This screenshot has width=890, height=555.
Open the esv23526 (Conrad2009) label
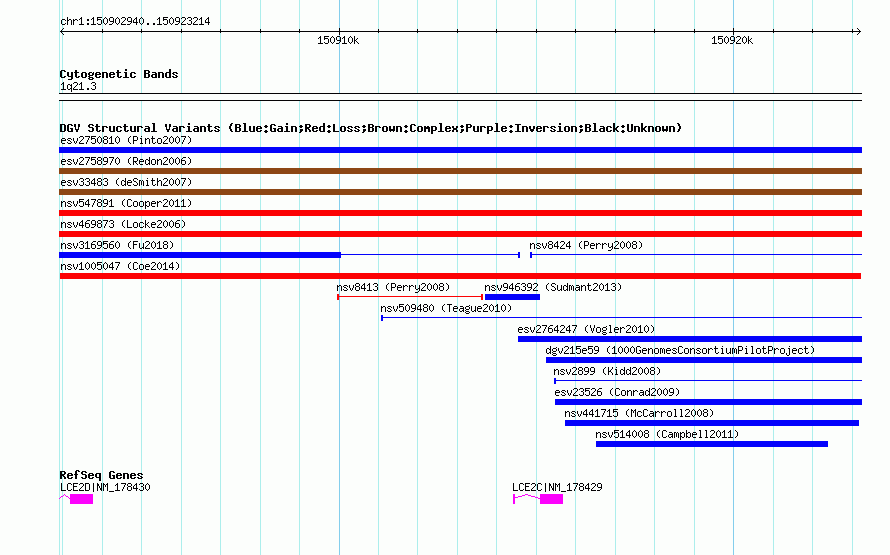tap(617, 392)
